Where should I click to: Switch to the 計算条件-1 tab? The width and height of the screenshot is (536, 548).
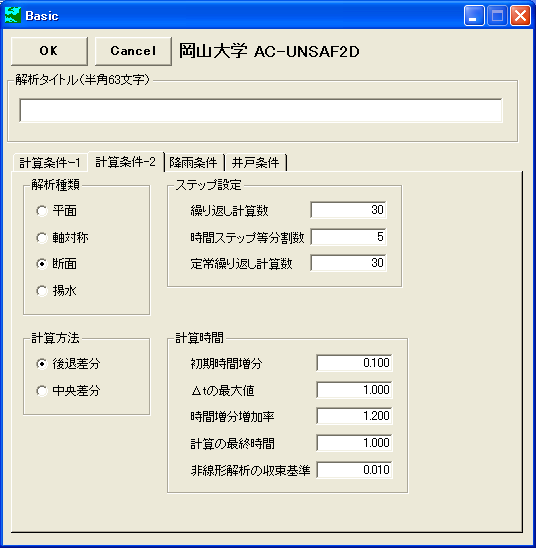coord(50,163)
